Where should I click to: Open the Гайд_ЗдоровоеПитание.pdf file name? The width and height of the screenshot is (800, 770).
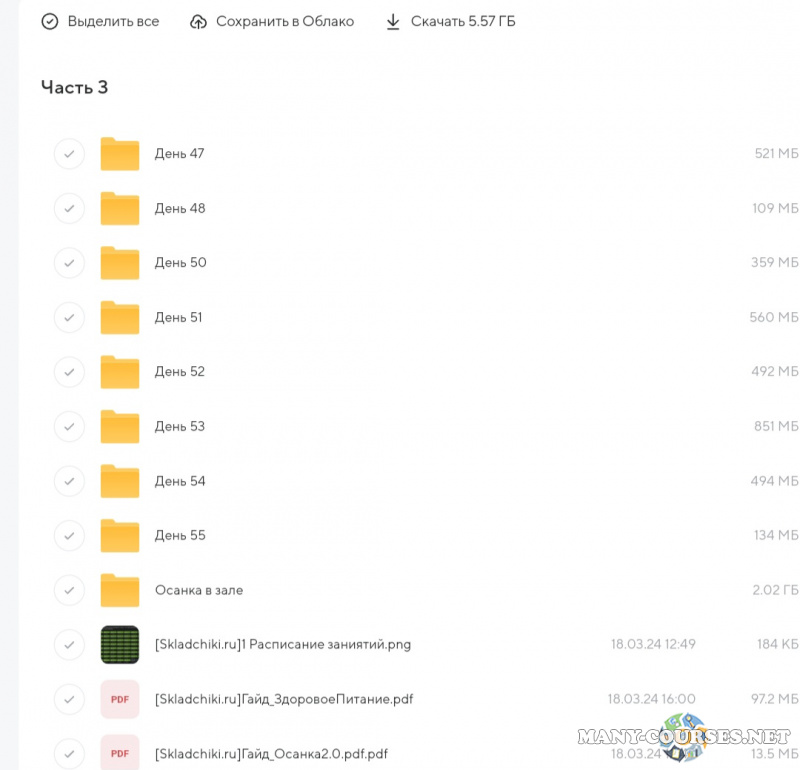(284, 699)
